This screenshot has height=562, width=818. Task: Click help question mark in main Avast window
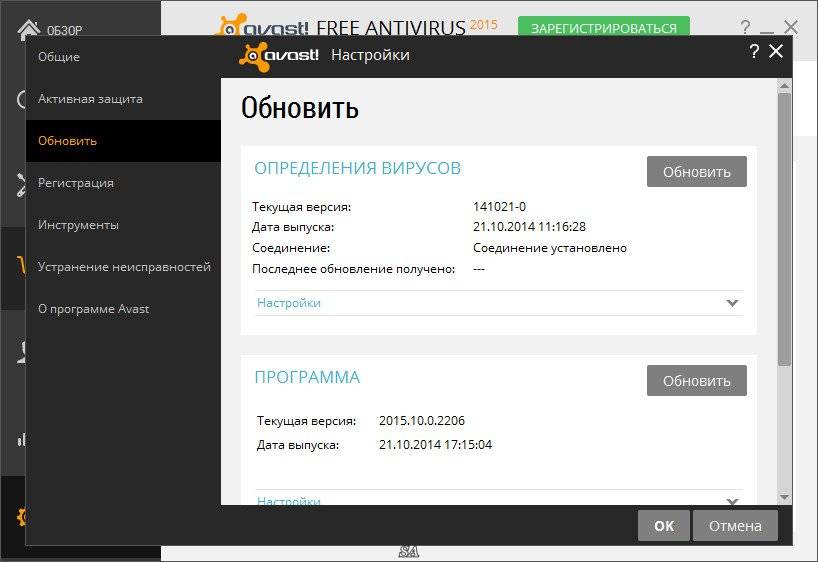(745, 27)
